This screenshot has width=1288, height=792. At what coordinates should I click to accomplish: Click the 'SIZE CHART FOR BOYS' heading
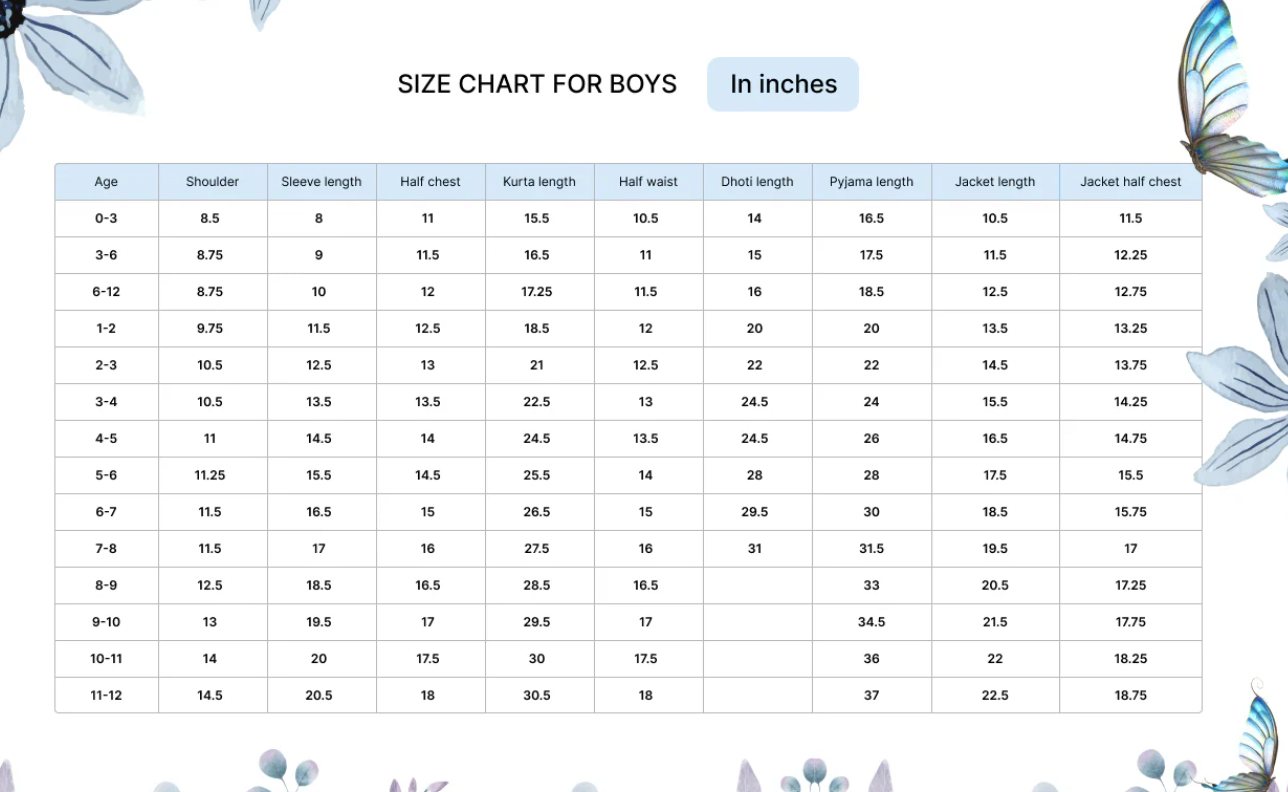coord(537,84)
